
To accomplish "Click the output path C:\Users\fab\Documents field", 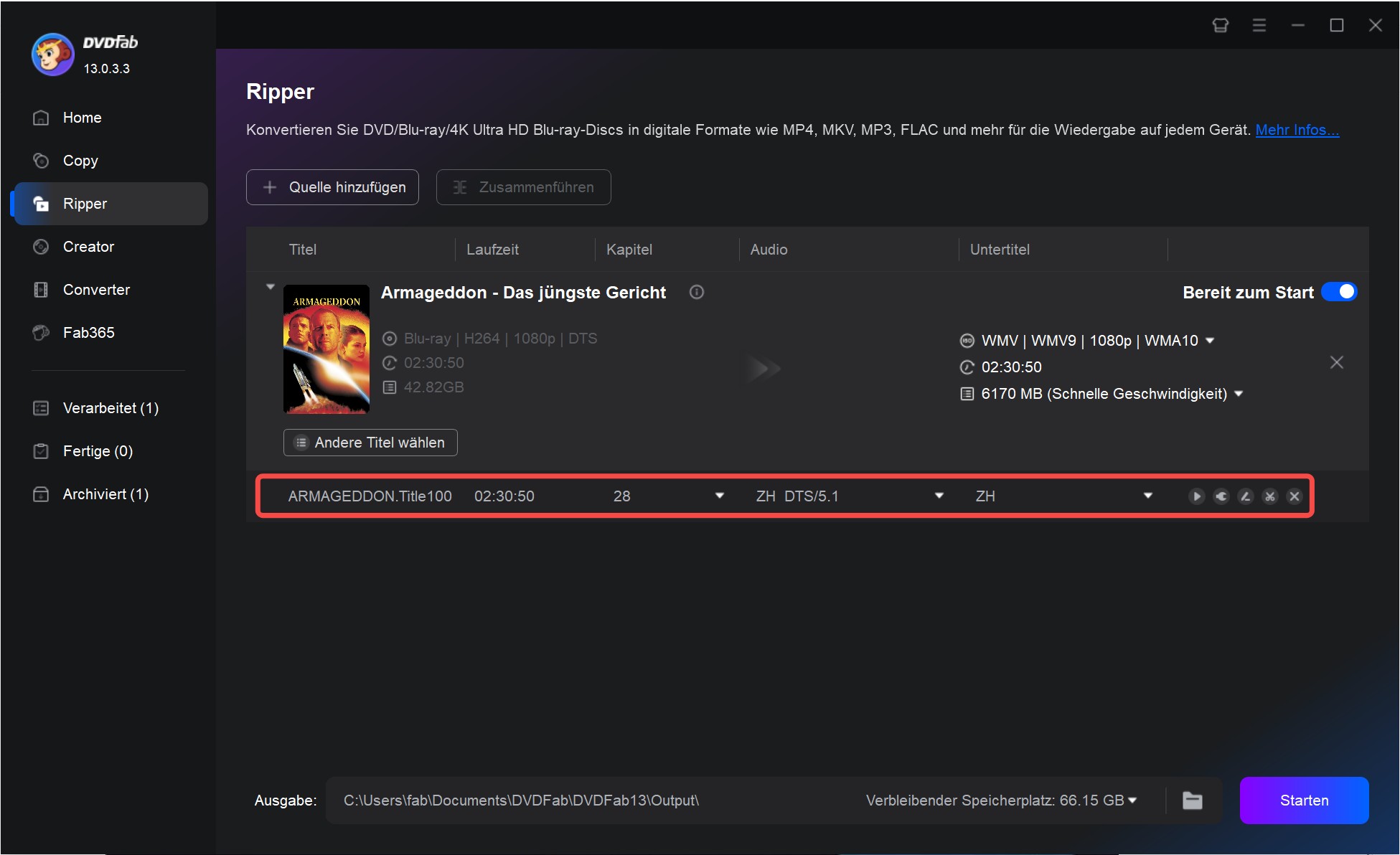I will (521, 800).
